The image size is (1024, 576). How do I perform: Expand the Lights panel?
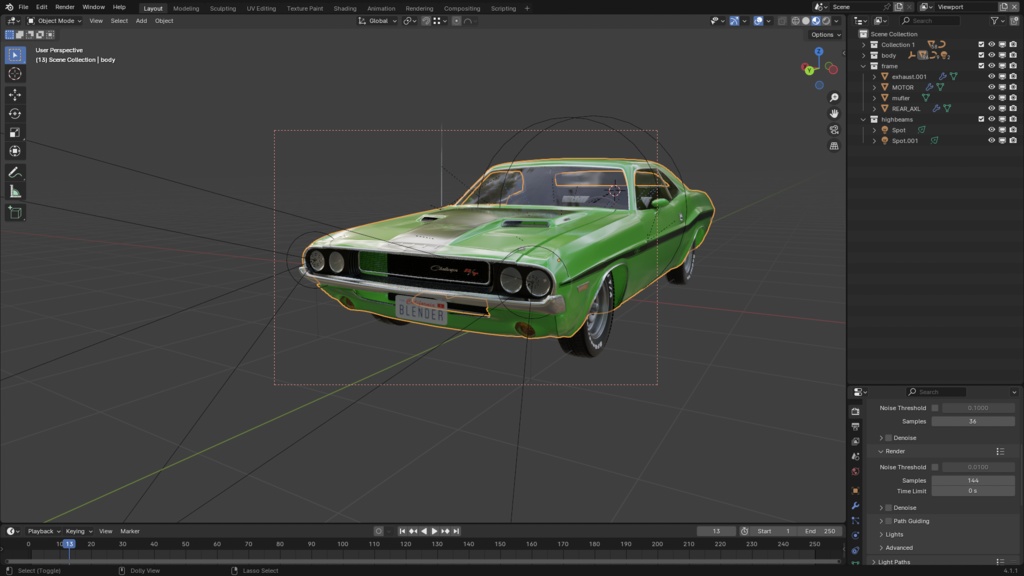tap(882, 535)
